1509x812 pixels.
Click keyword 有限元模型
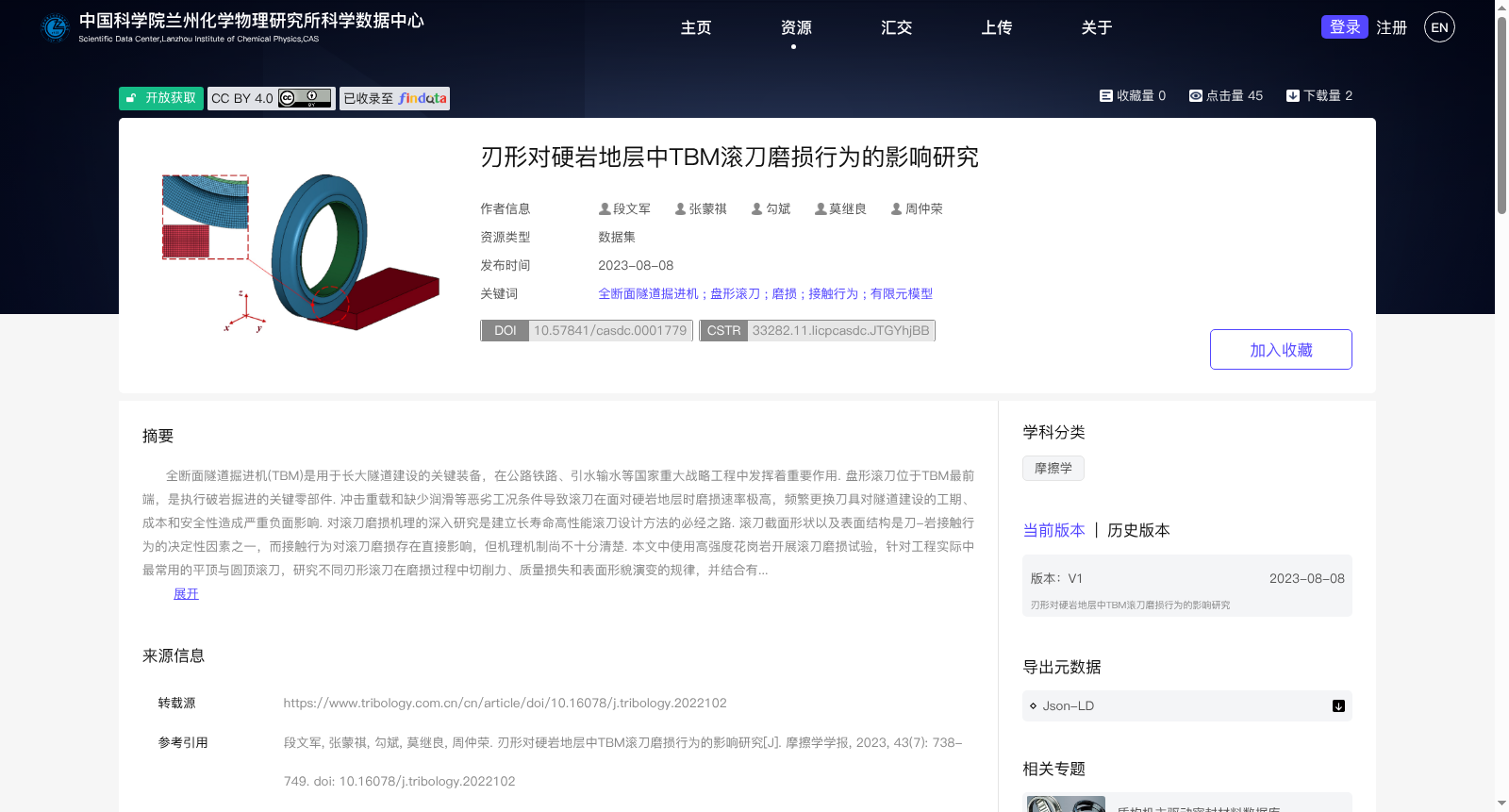(901, 293)
